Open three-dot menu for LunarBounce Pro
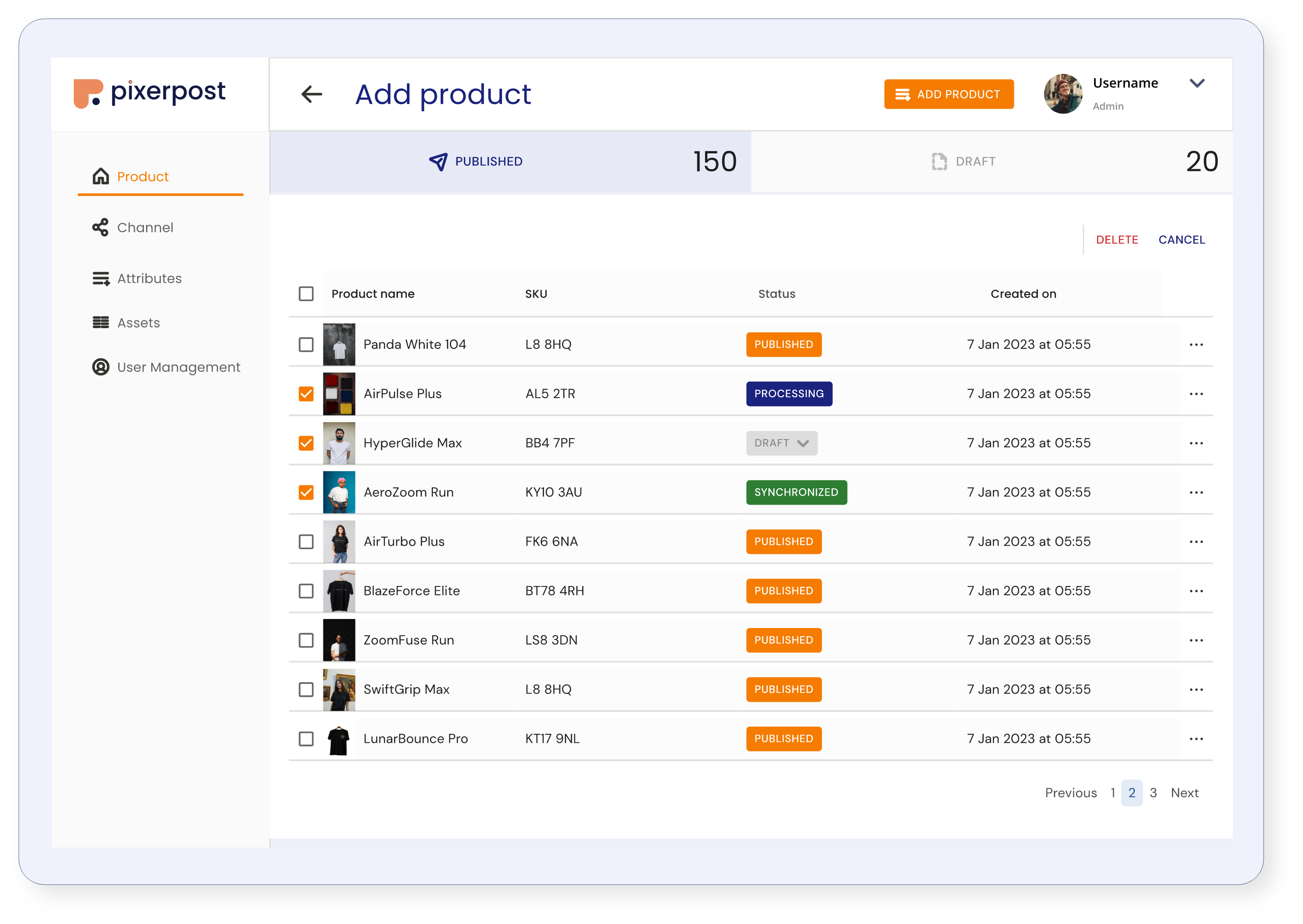 tap(1195, 739)
